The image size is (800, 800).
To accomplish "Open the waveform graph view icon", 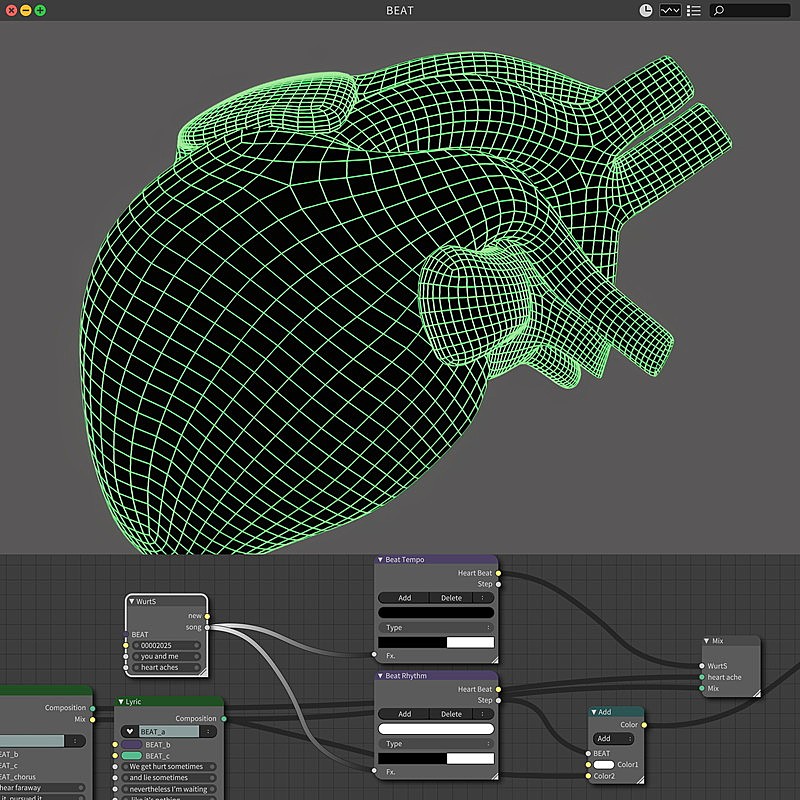I will click(670, 10).
